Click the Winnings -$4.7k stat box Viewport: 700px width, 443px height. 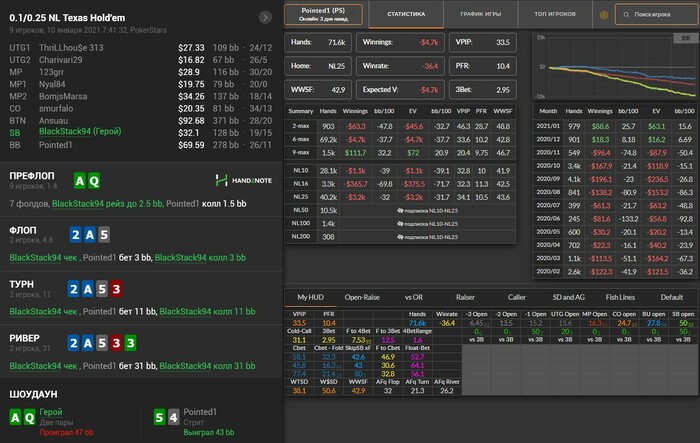pos(400,42)
